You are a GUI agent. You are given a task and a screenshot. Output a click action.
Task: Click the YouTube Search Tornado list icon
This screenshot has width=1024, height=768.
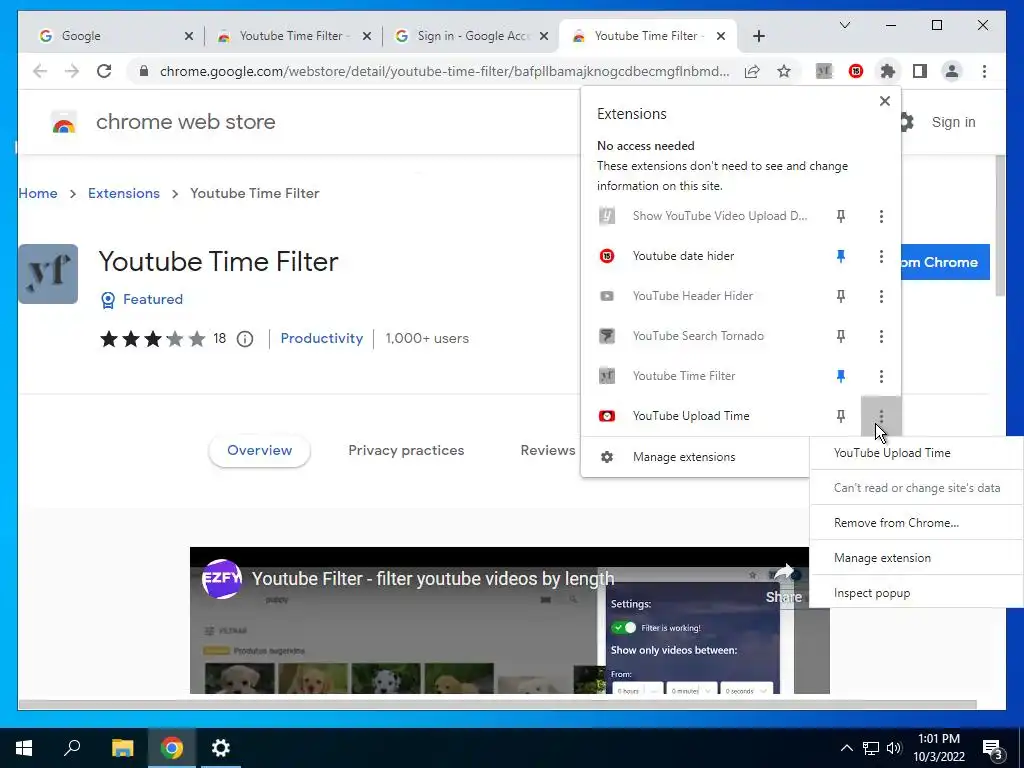point(607,336)
